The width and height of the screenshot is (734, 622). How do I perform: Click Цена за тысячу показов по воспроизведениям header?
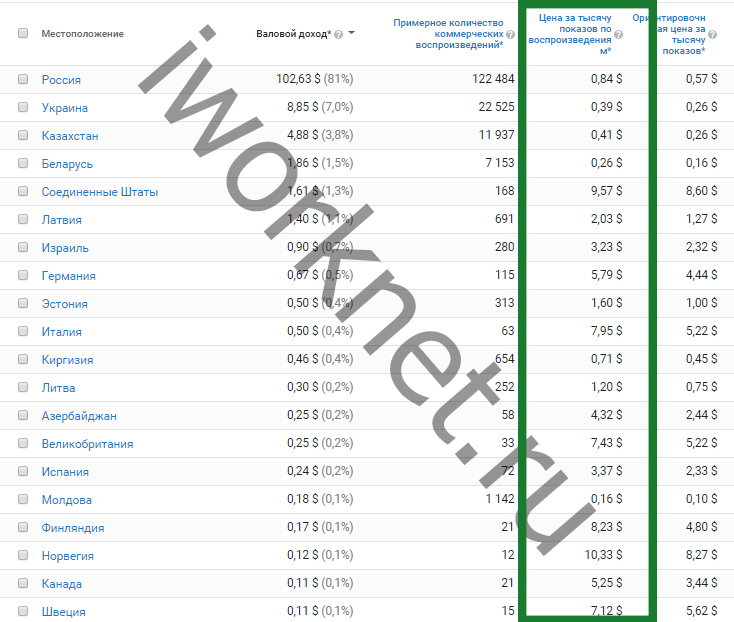[x=568, y=33]
